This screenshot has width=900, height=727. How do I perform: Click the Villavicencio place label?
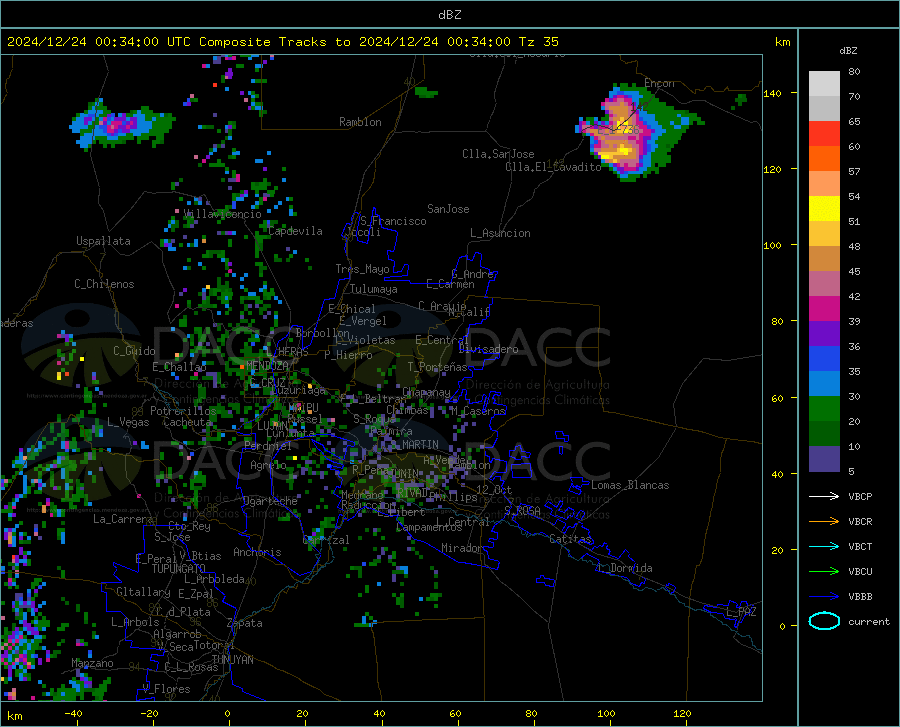[x=223, y=214]
